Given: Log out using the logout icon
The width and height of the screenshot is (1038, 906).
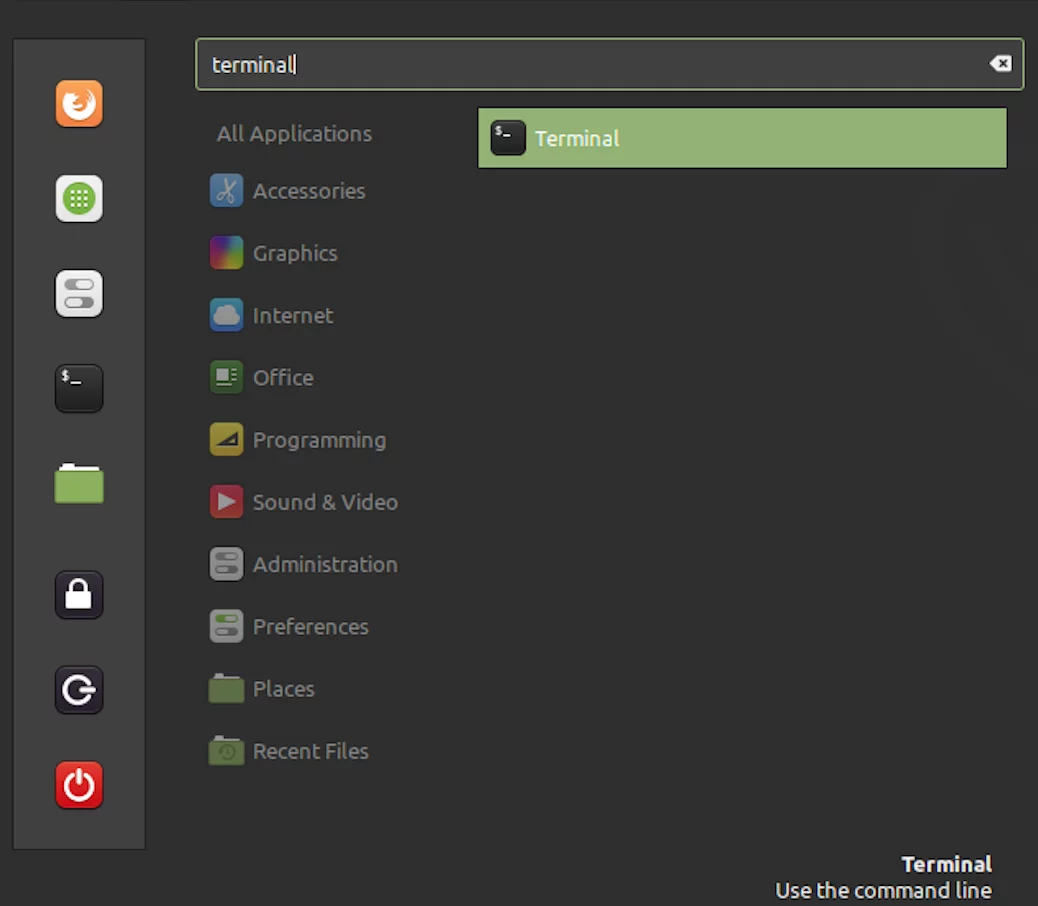Looking at the screenshot, I should tap(79, 690).
